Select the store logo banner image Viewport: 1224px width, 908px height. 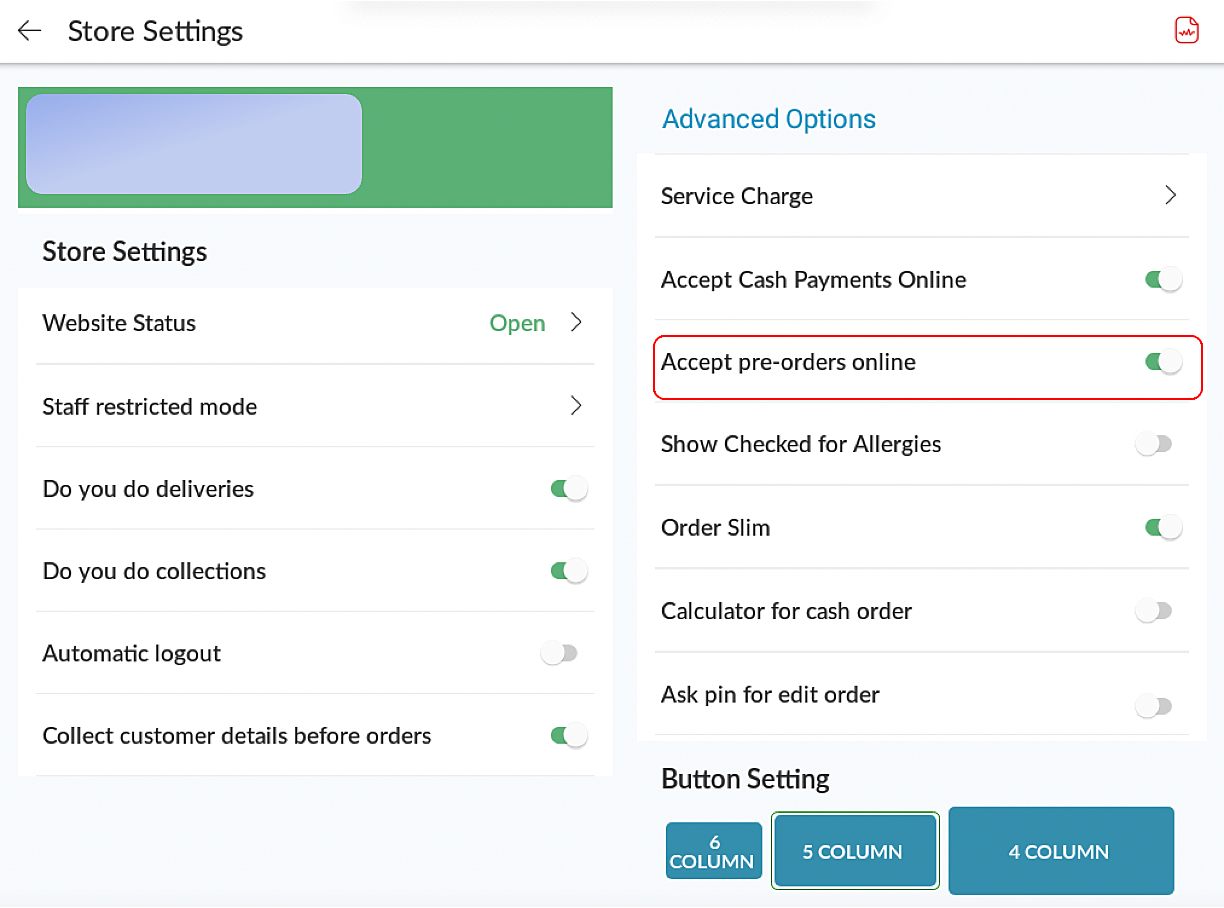(194, 144)
